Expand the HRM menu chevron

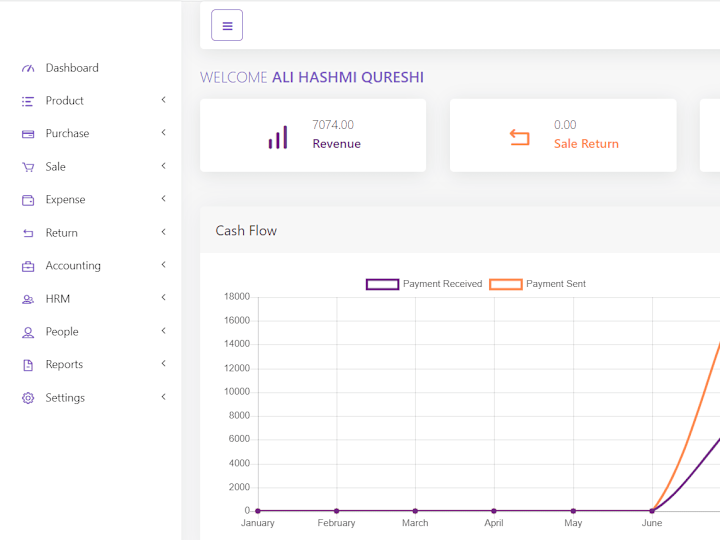163,298
